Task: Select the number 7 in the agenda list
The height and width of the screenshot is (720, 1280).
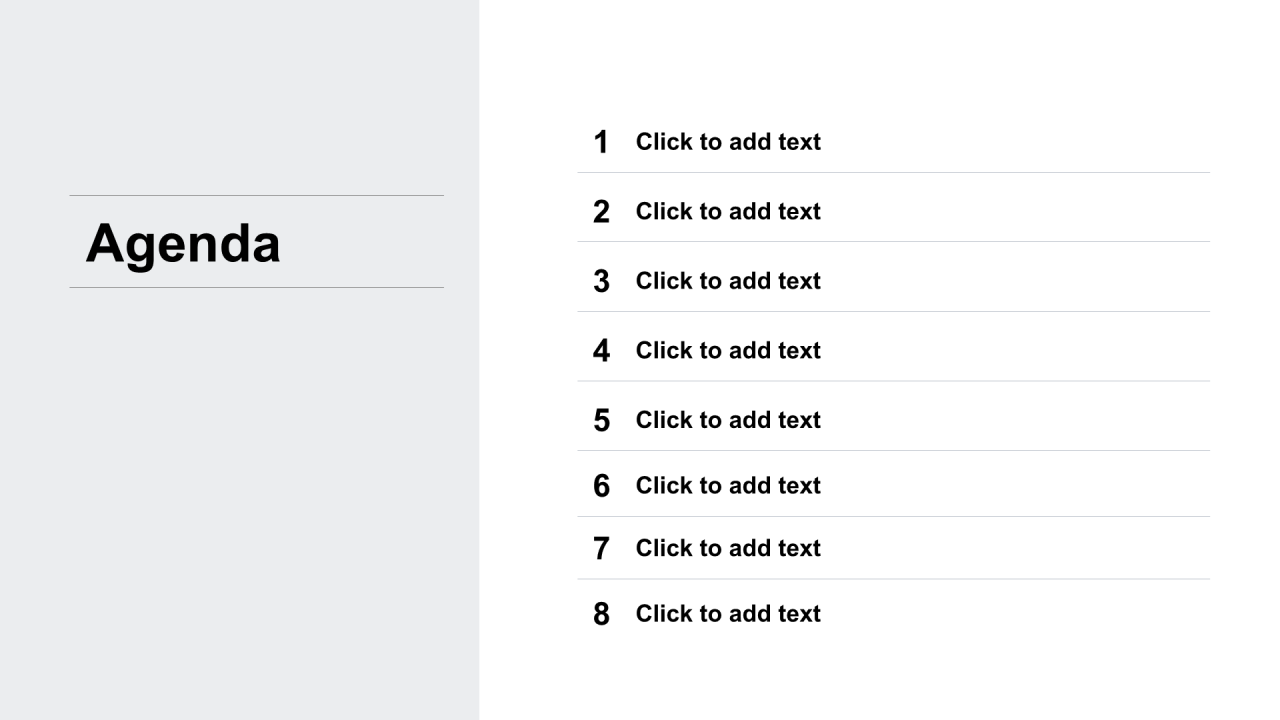Action: [601, 549]
